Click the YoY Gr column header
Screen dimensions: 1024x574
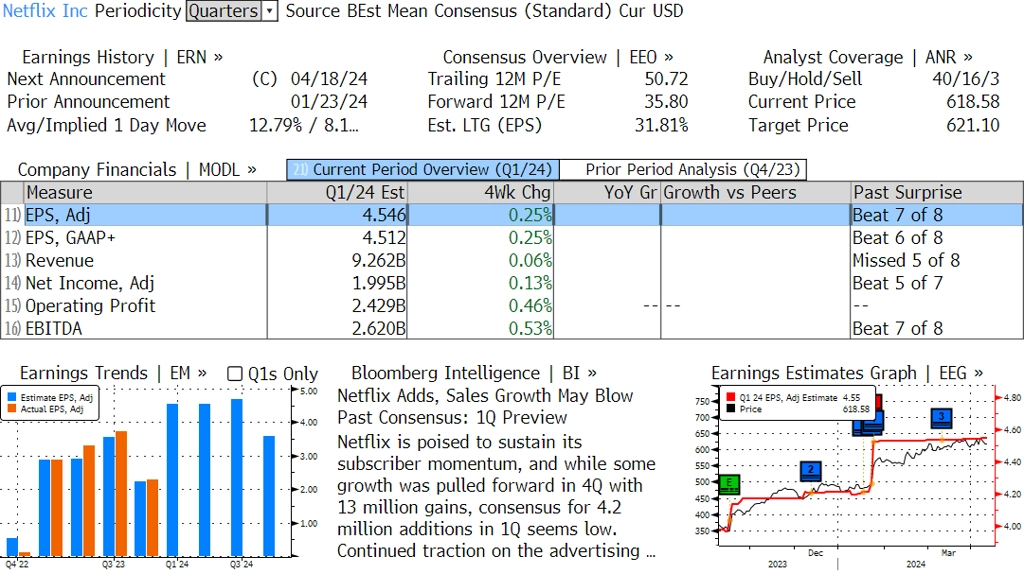607,193
